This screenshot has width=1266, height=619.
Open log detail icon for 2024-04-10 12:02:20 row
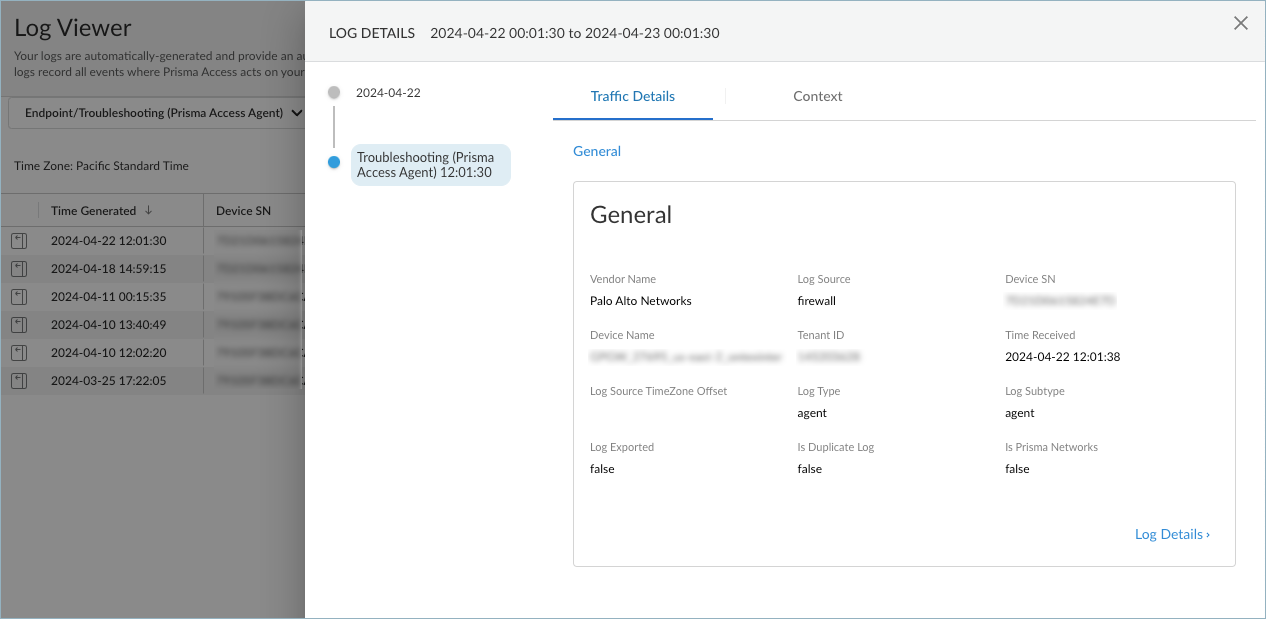tap(19, 353)
